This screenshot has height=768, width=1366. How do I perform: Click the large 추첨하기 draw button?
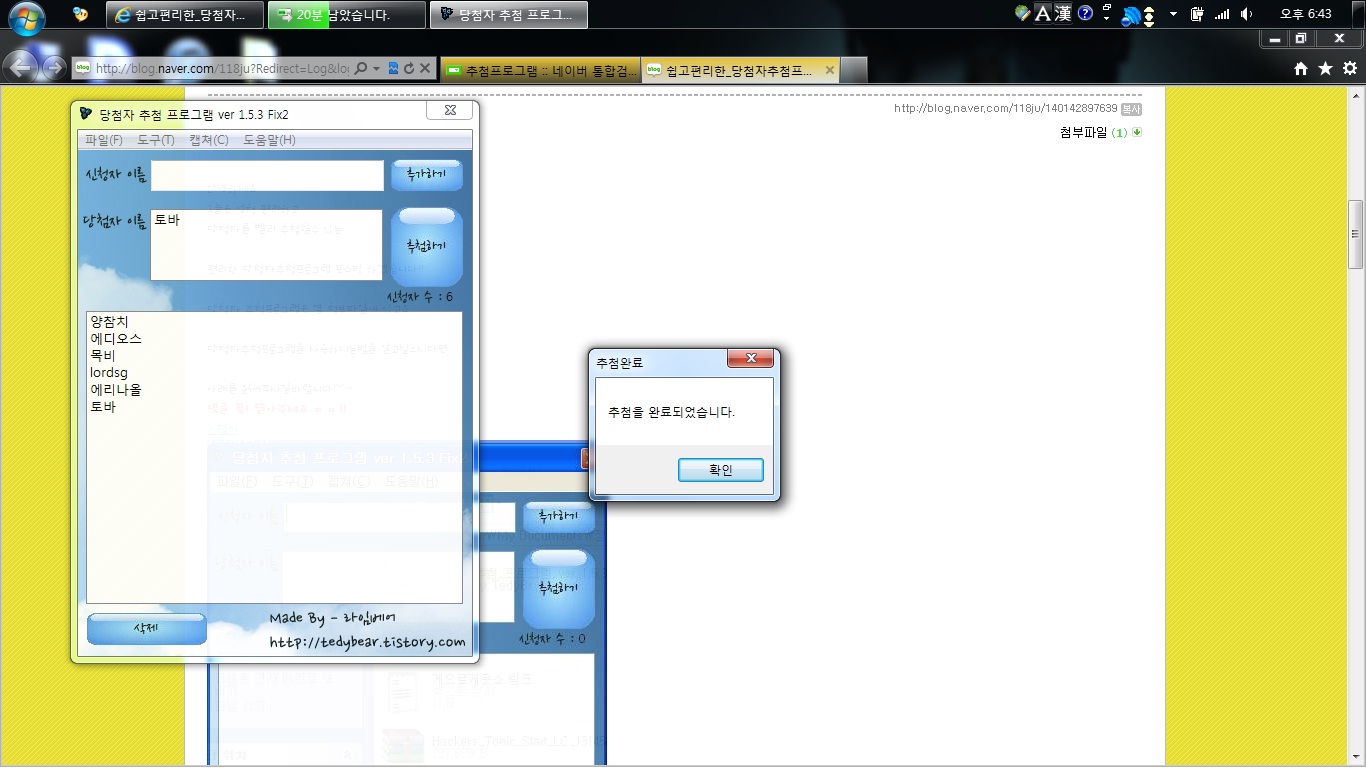tap(427, 246)
